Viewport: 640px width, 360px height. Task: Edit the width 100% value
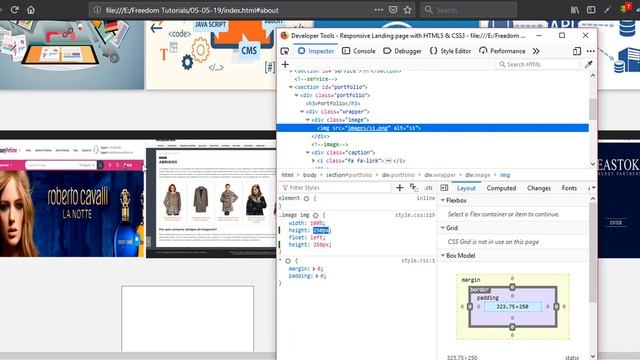pos(317,223)
